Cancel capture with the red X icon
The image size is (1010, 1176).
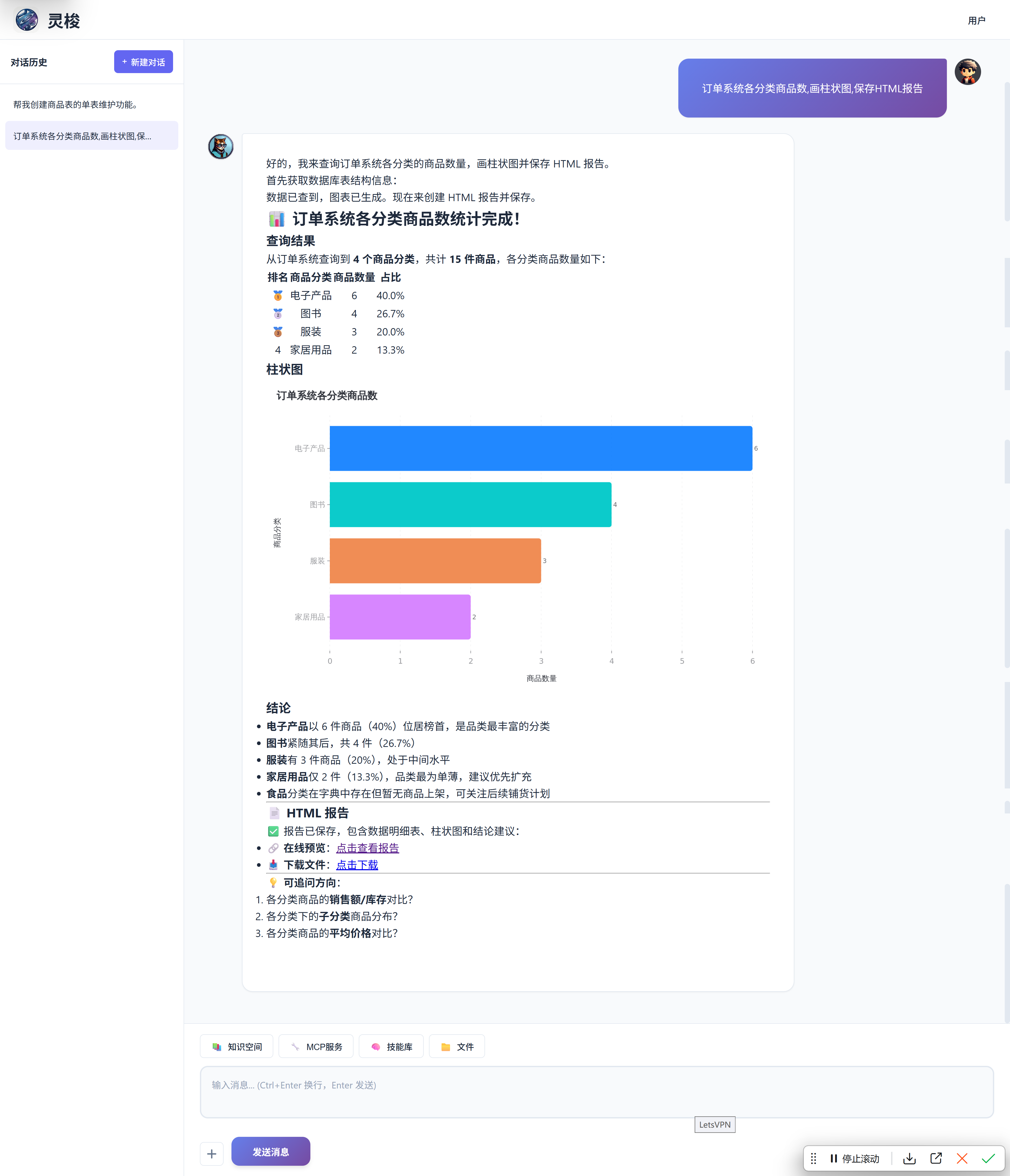[x=962, y=1158]
